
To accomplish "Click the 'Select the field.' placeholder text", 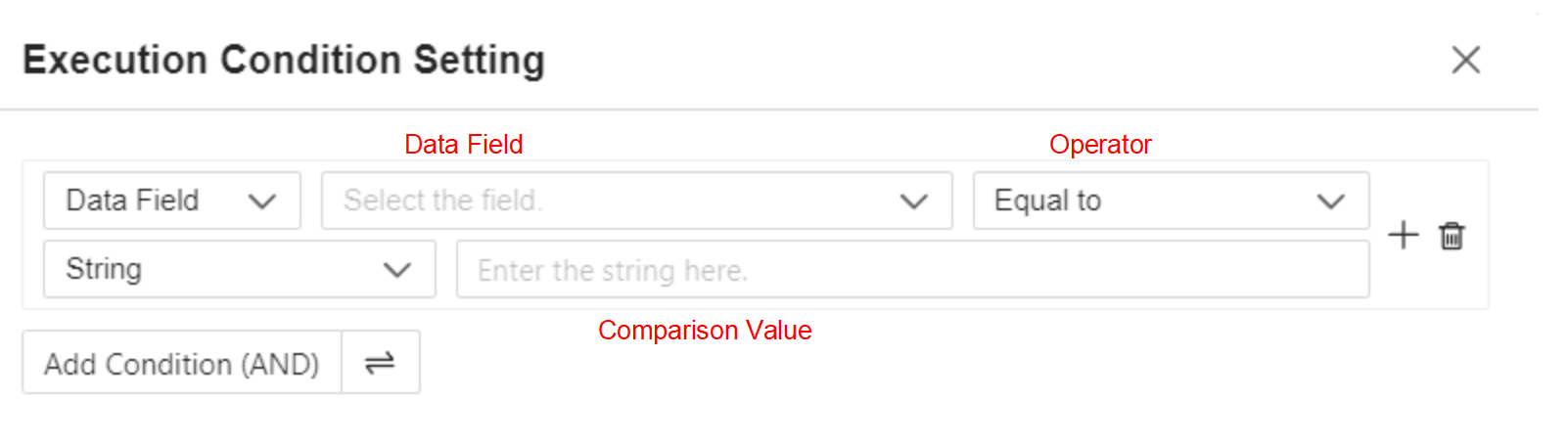I will pos(443,201).
